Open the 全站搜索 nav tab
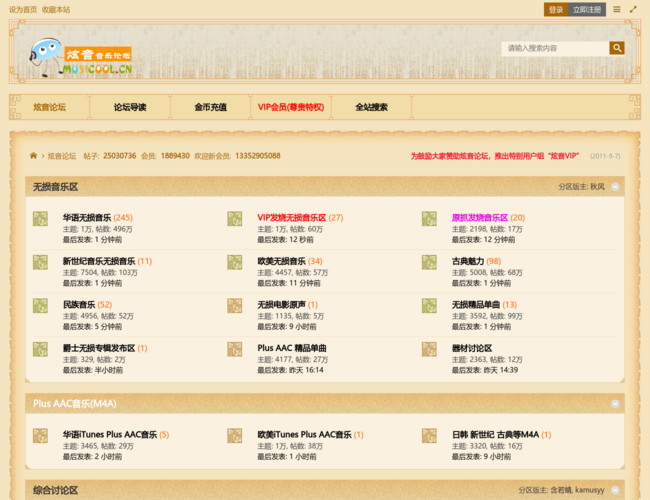This screenshot has width=650, height=500. pyautogui.click(x=371, y=107)
